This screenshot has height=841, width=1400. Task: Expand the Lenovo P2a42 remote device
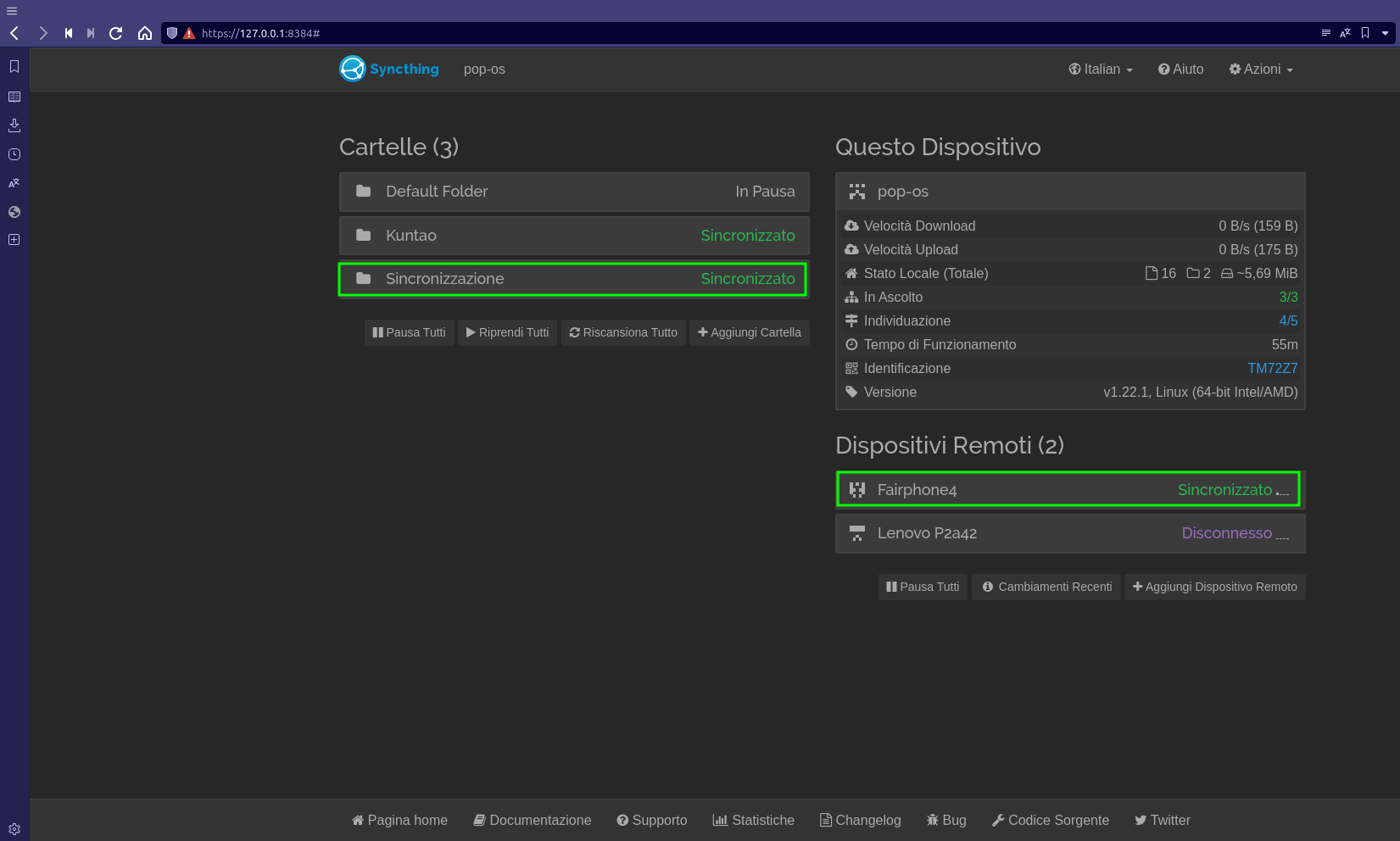click(x=1070, y=533)
